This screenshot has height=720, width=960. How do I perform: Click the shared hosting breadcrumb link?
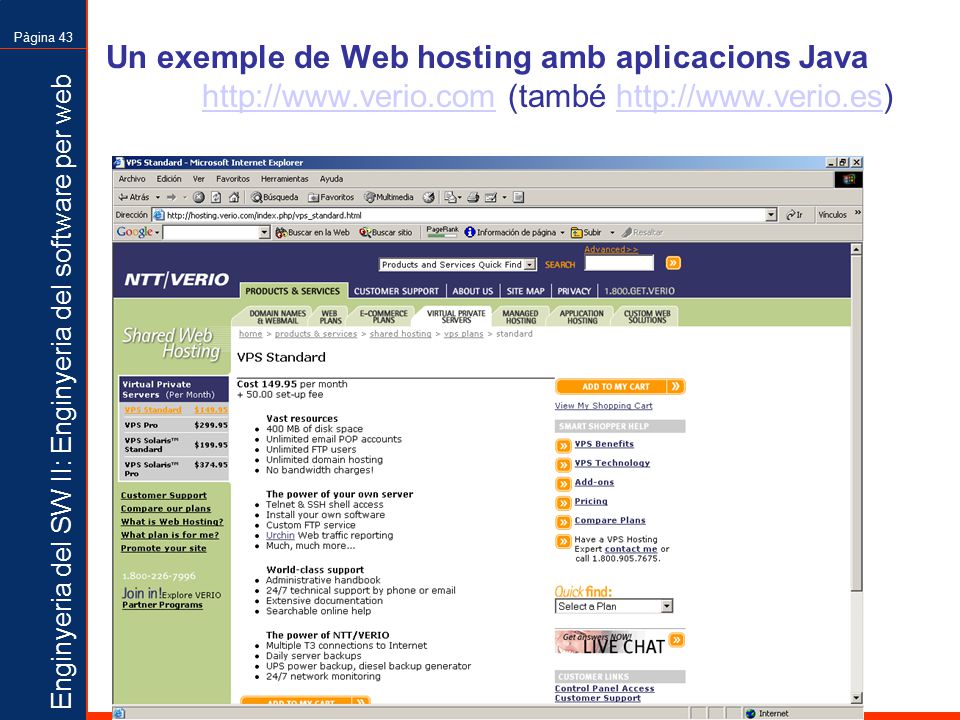tap(400, 334)
